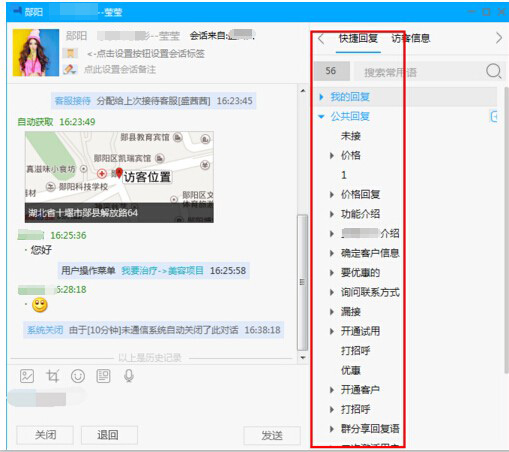Click the 发送 button
This screenshot has height=452, width=509.
(x=272, y=435)
